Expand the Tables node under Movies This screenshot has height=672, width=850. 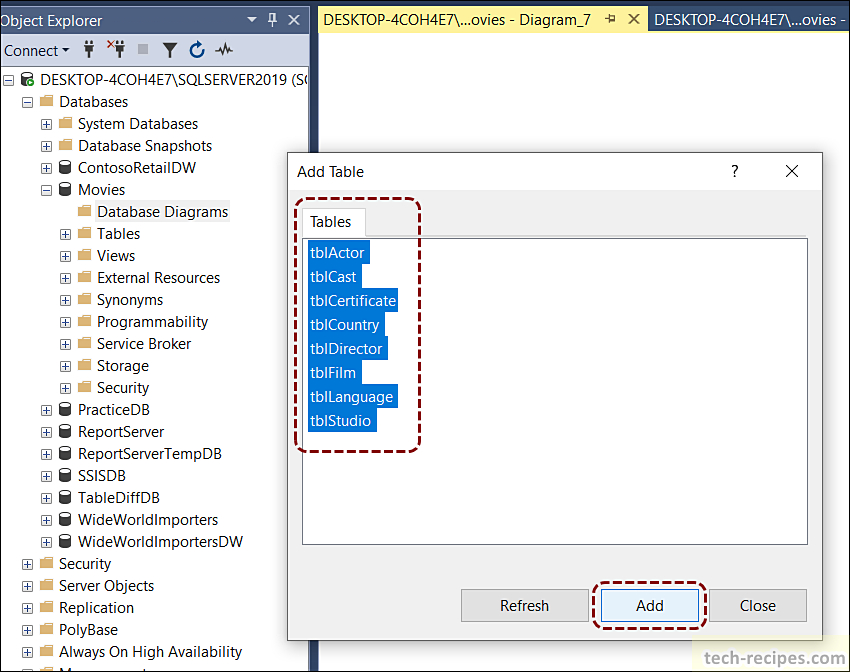coord(65,233)
